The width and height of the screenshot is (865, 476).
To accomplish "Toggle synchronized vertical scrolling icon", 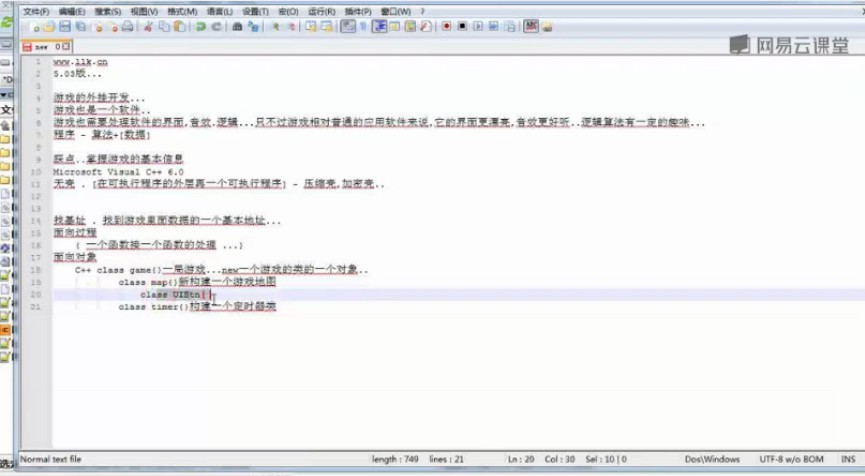I will (311, 26).
